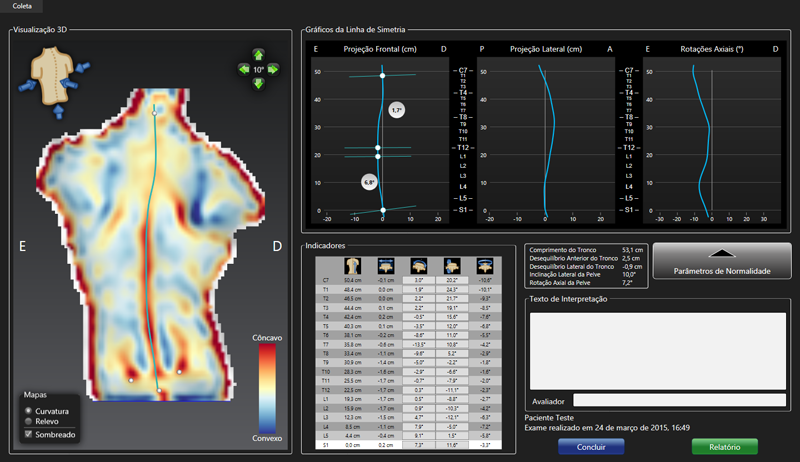Click the Desequilíbrio Anterior do Tronco value 2,5 cm
800x462 pixels.
(x=632, y=258)
